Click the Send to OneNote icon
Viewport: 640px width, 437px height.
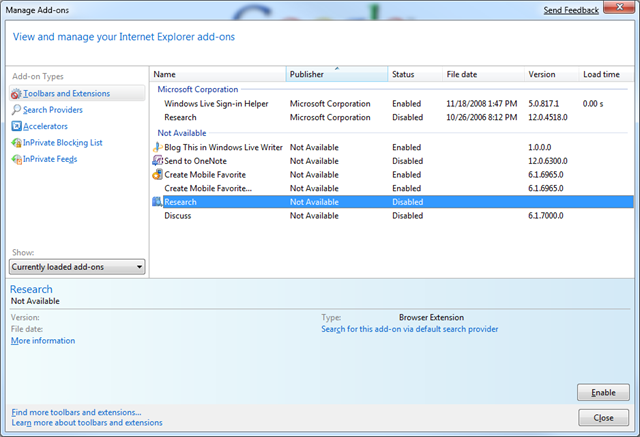coord(158,161)
